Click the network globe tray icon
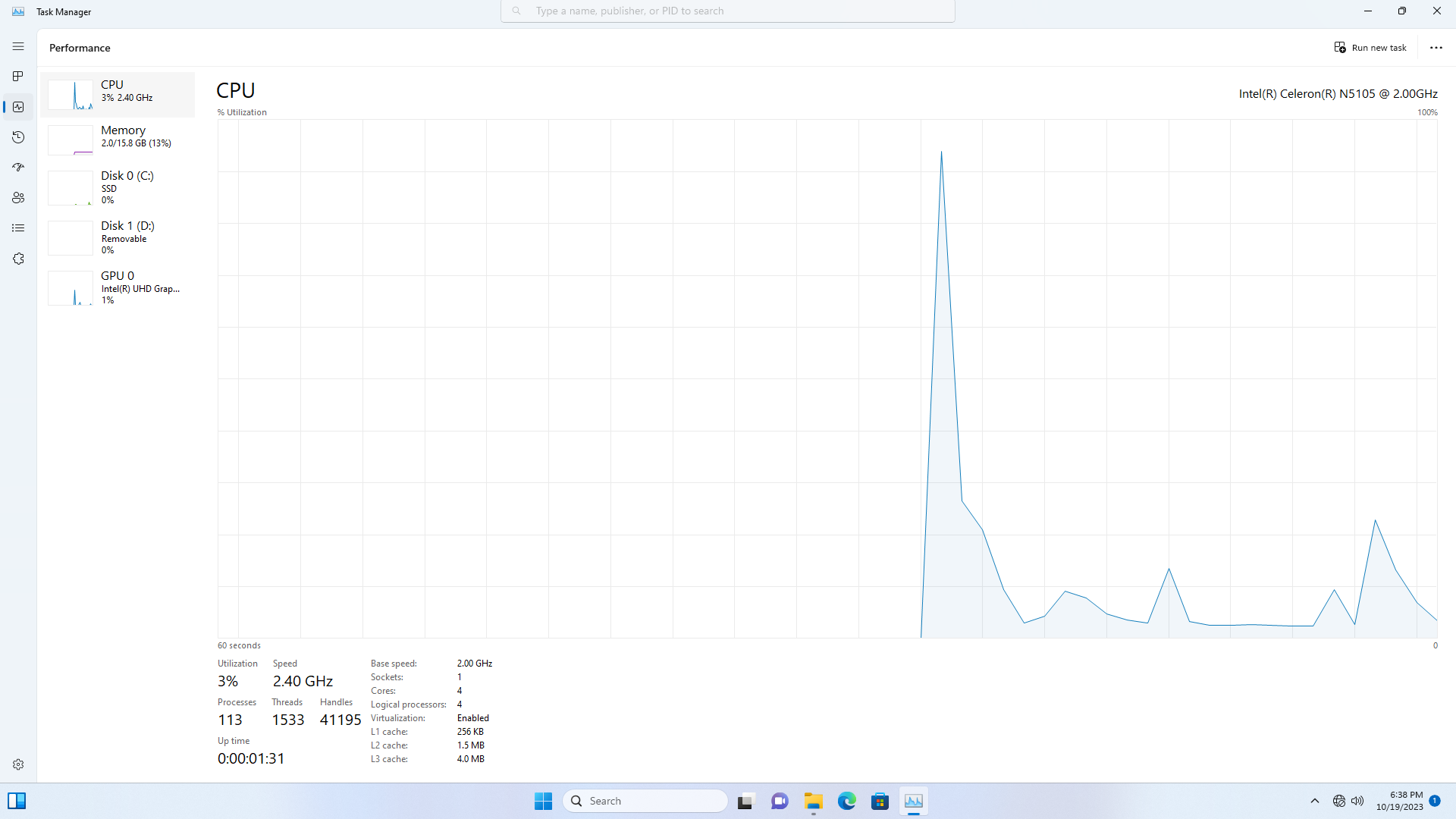 click(x=1339, y=801)
